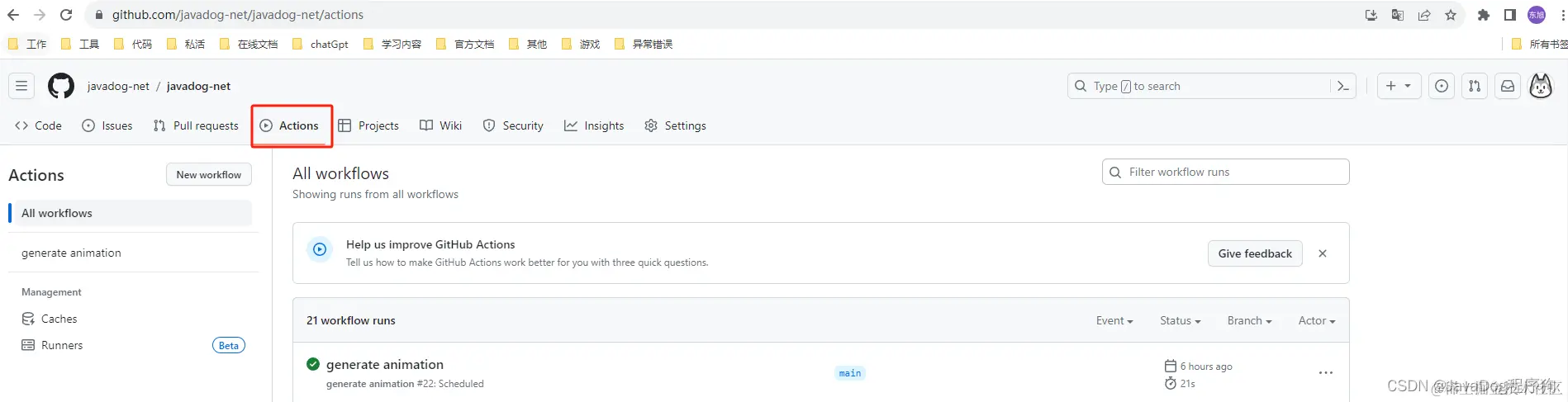Click the 21 workflow runs text
Image resolution: width=1568 pixels, height=402 pixels.
(351, 320)
